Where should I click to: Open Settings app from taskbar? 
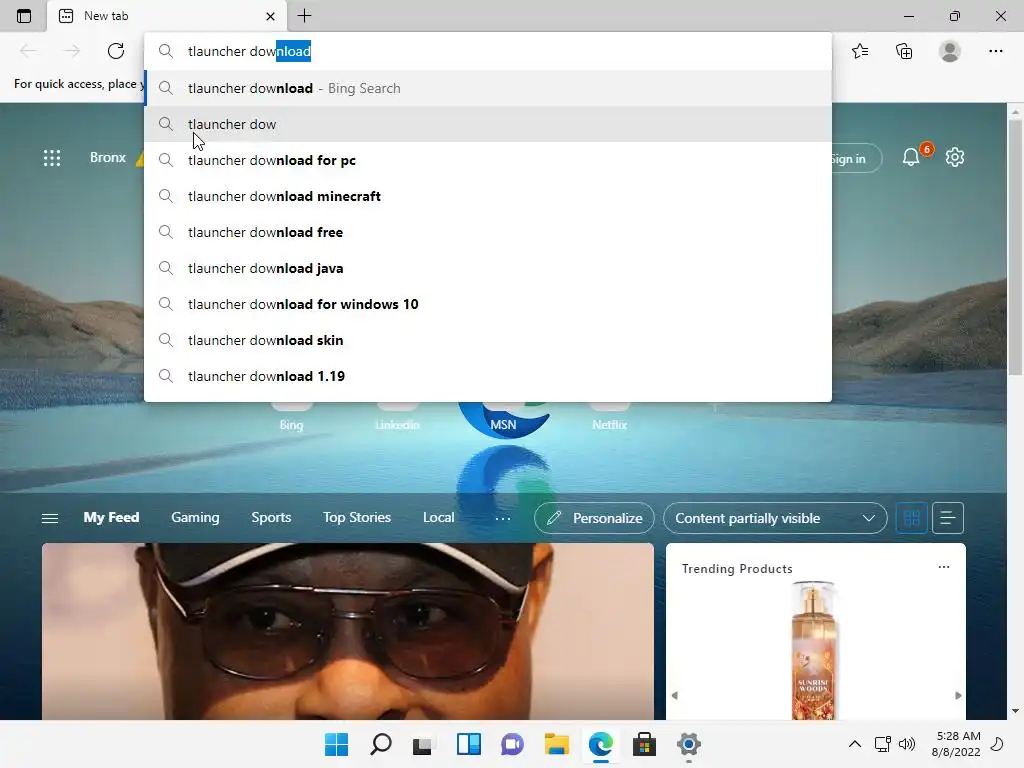pyautogui.click(x=688, y=744)
